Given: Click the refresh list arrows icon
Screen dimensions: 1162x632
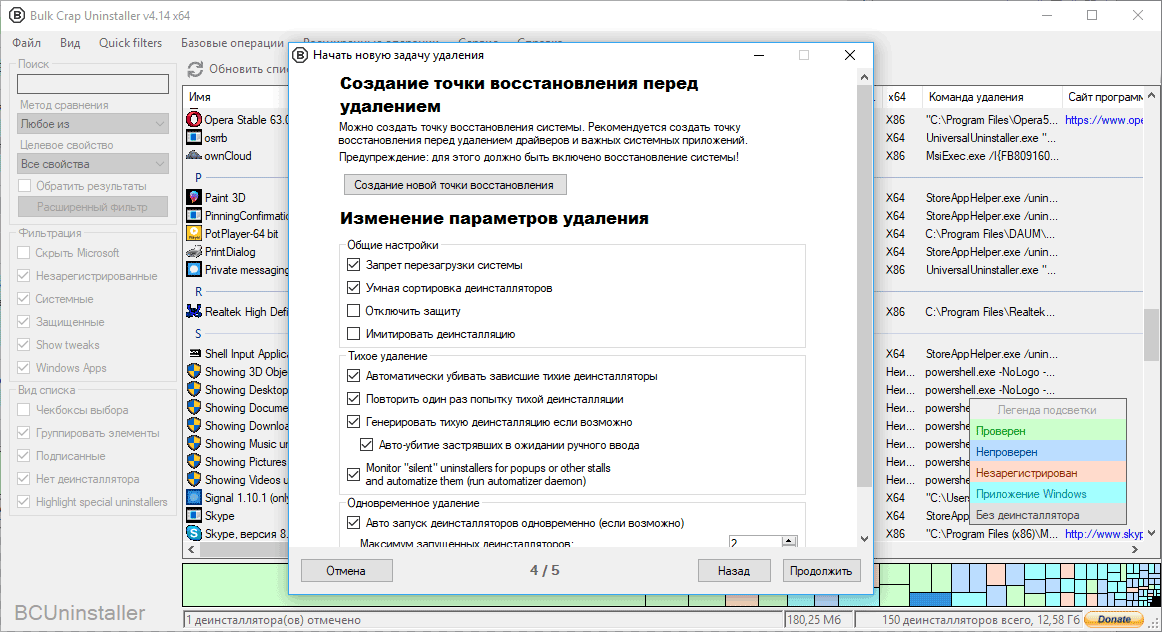Looking at the screenshot, I should pos(195,69).
